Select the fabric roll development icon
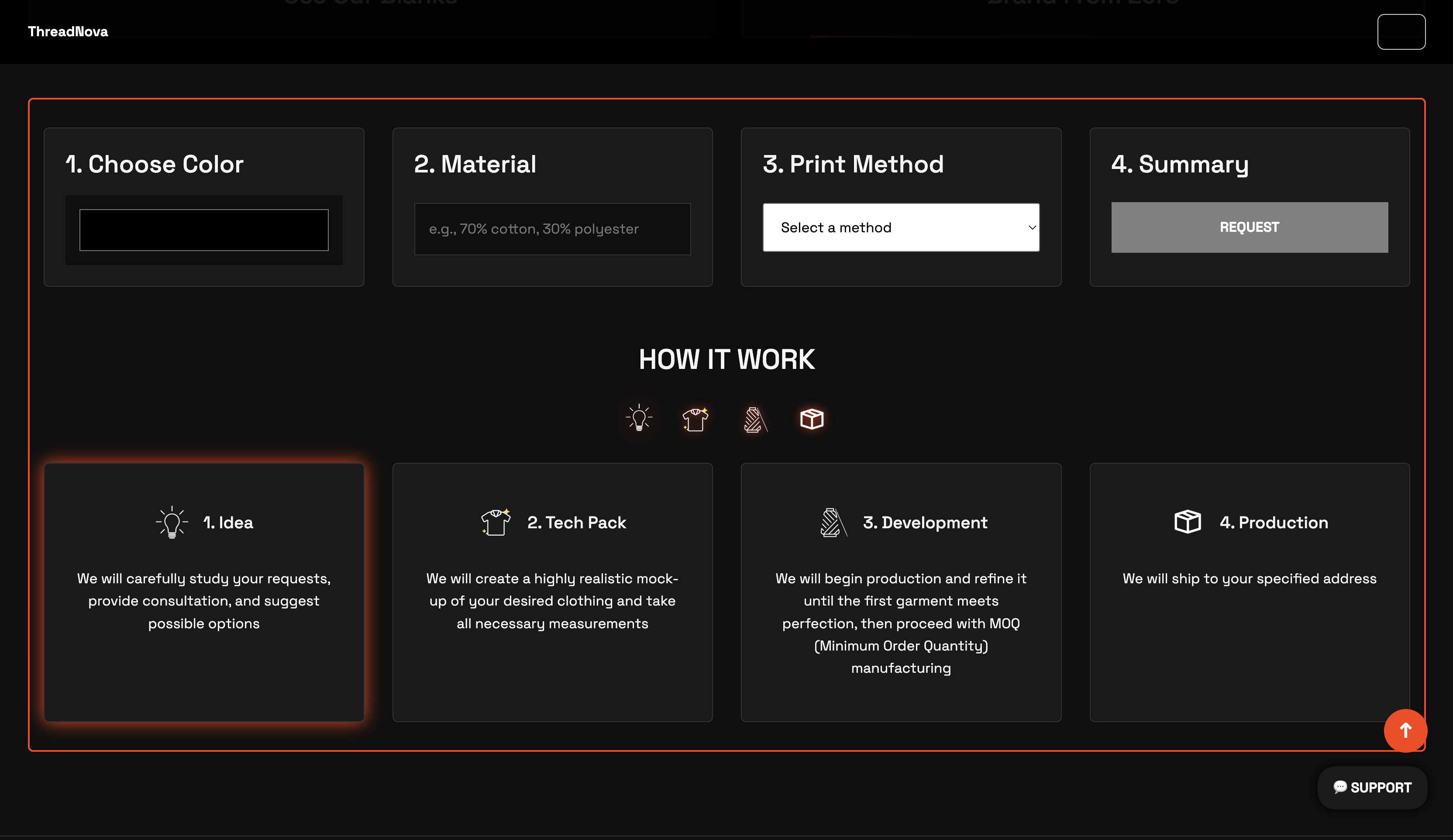Image resolution: width=1453 pixels, height=840 pixels. tap(755, 419)
